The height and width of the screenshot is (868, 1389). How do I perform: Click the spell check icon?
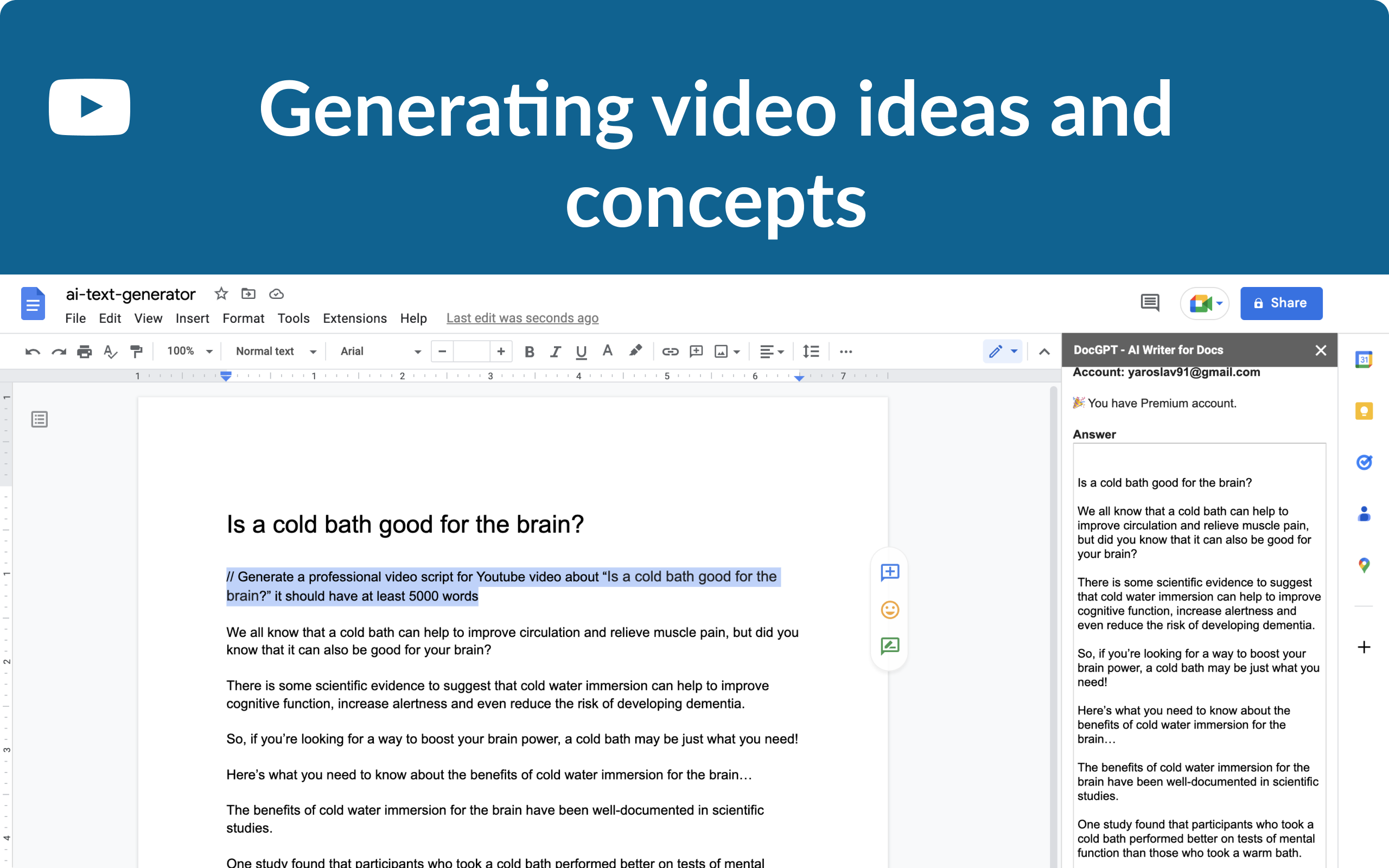[110, 352]
